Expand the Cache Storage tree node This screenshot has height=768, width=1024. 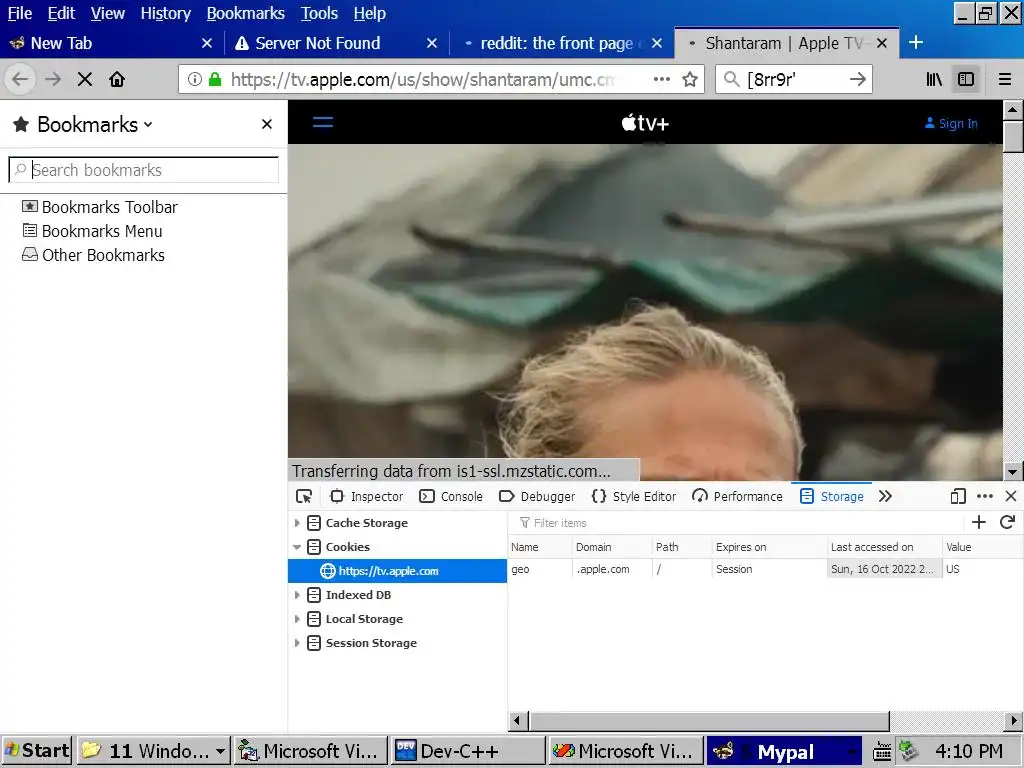pyautogui.click(x=297, y=522)
